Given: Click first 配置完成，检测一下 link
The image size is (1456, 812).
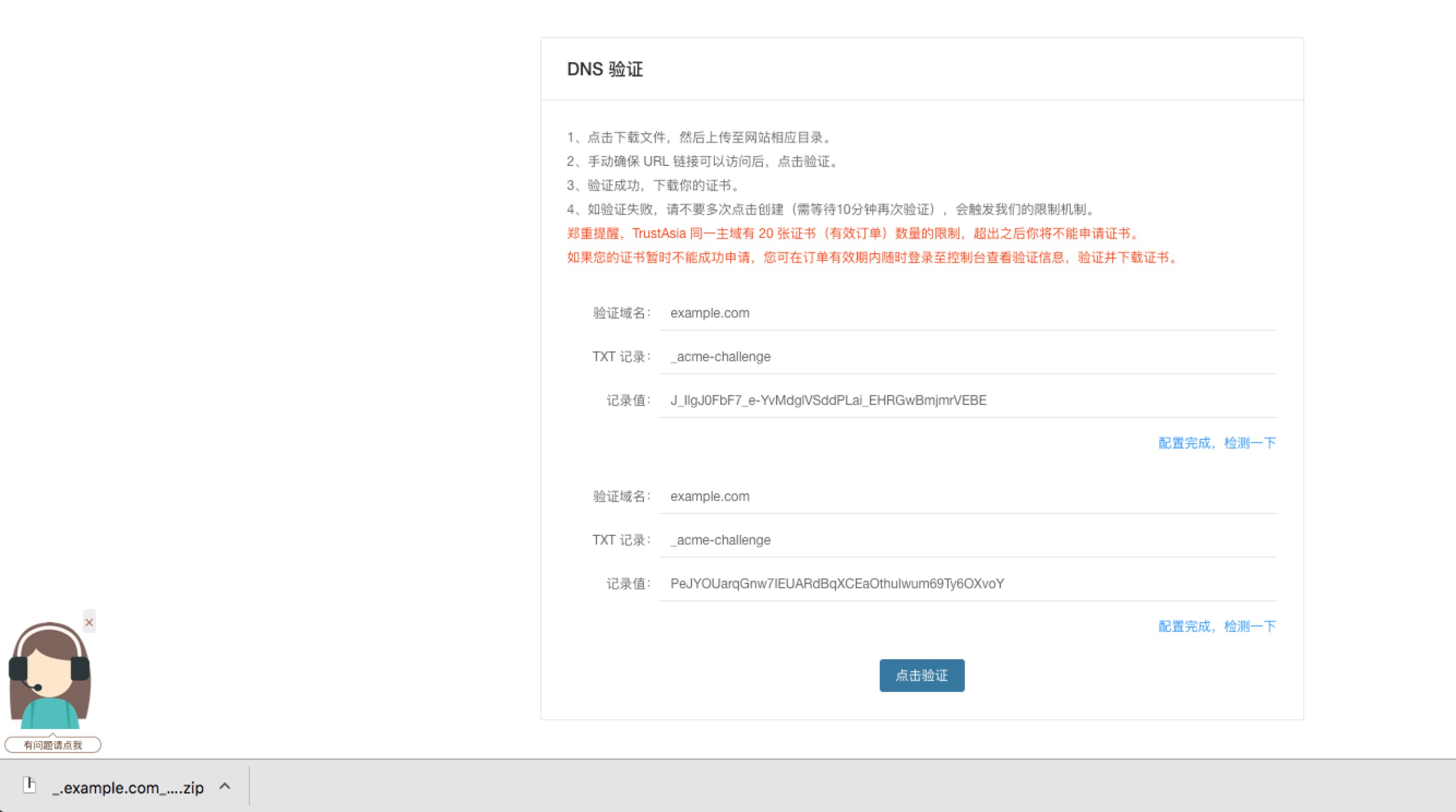Looking at the screenshot, I should click(x=1216, y=443).
